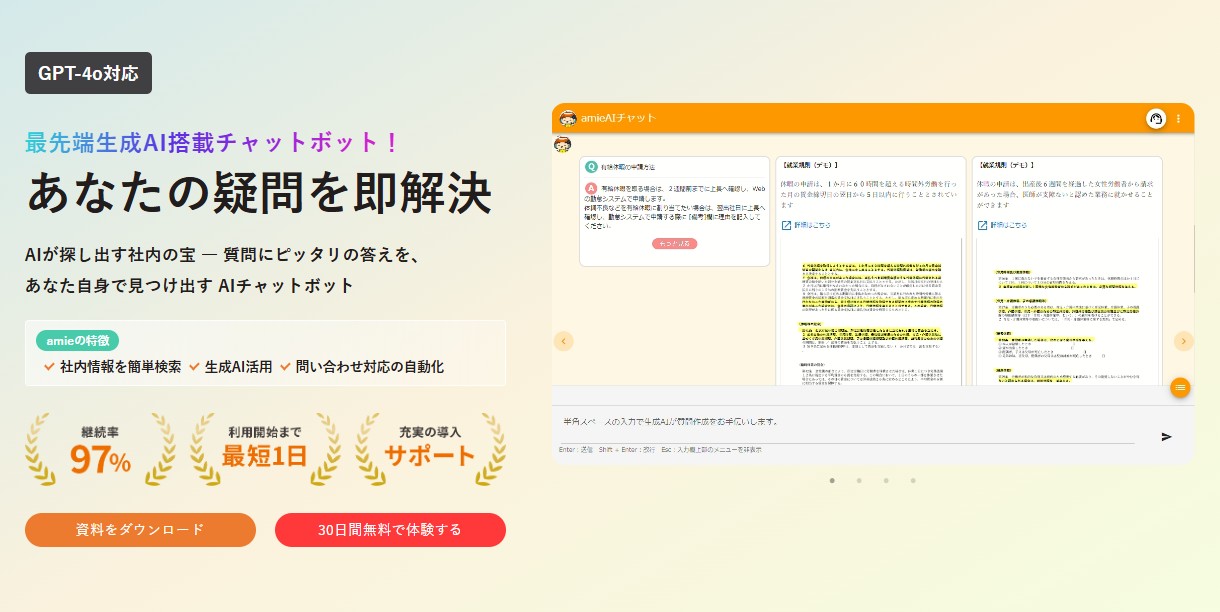Select the first carousel dot indicator
The height and width of the screenshot is (612, 1220).
[831, 480]
